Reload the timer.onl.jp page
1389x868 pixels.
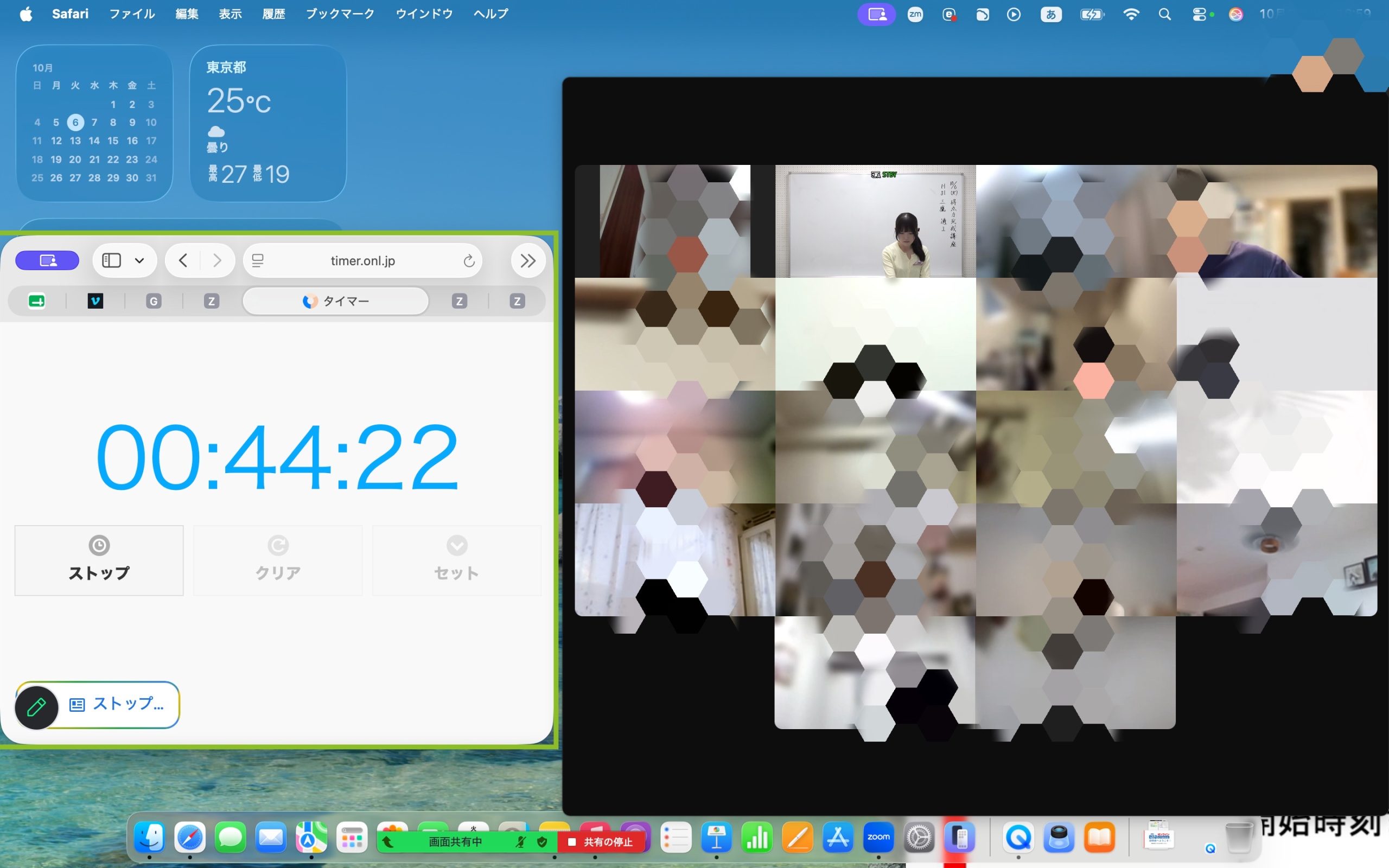(x=469, y=261)
